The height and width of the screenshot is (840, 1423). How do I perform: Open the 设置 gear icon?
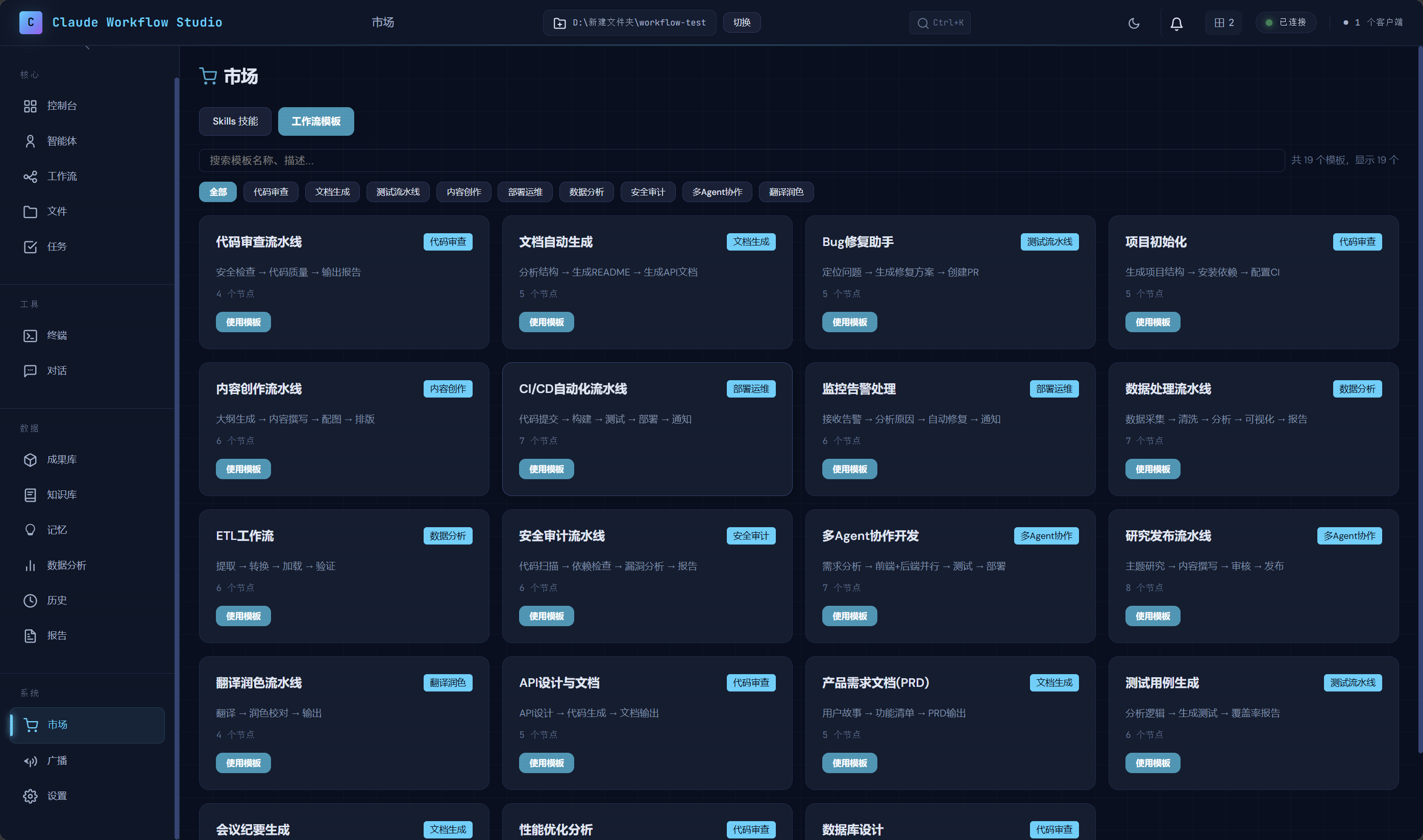pos(30,796)
